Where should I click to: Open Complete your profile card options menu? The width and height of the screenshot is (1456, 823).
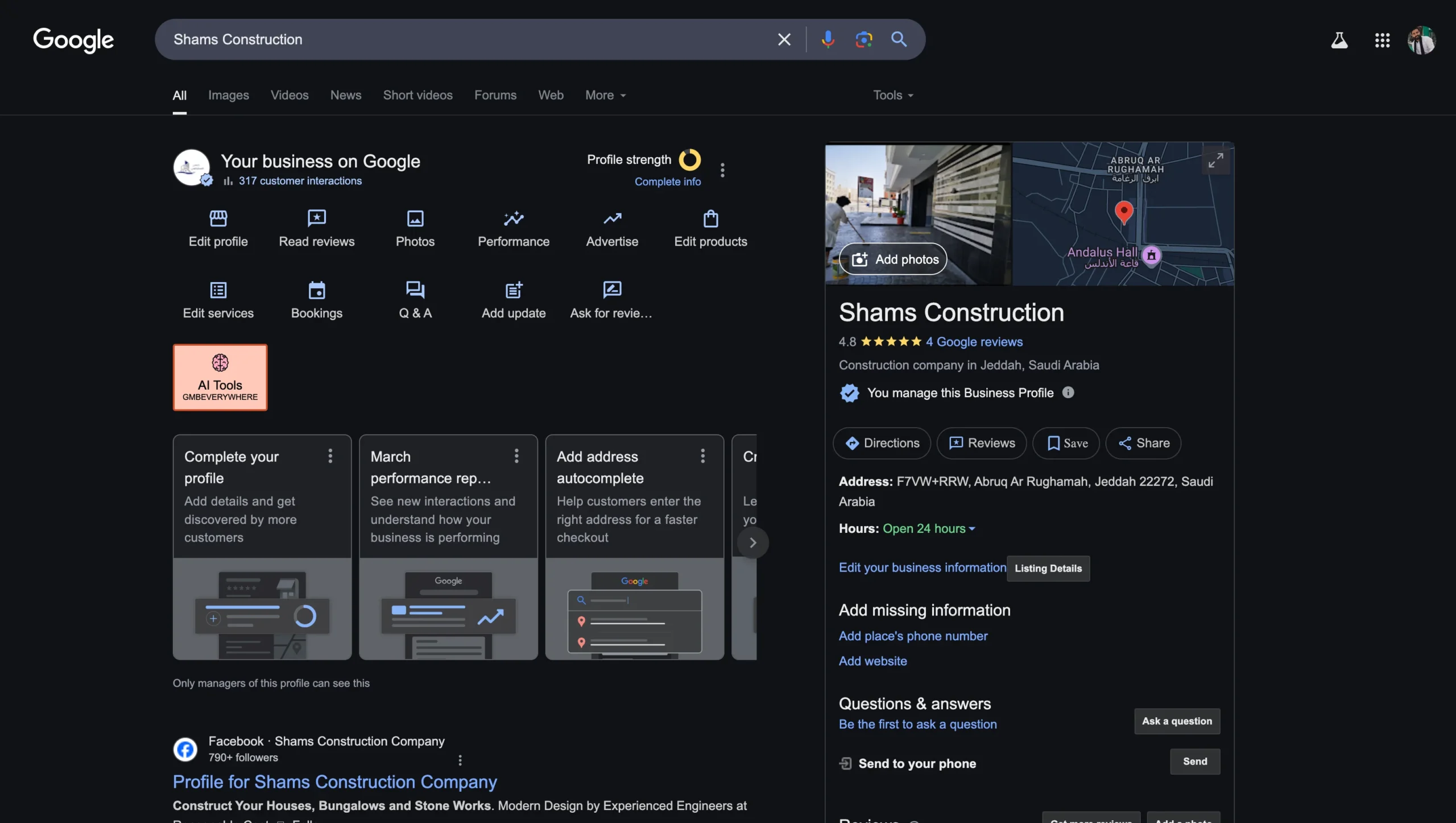pos(330,456)
